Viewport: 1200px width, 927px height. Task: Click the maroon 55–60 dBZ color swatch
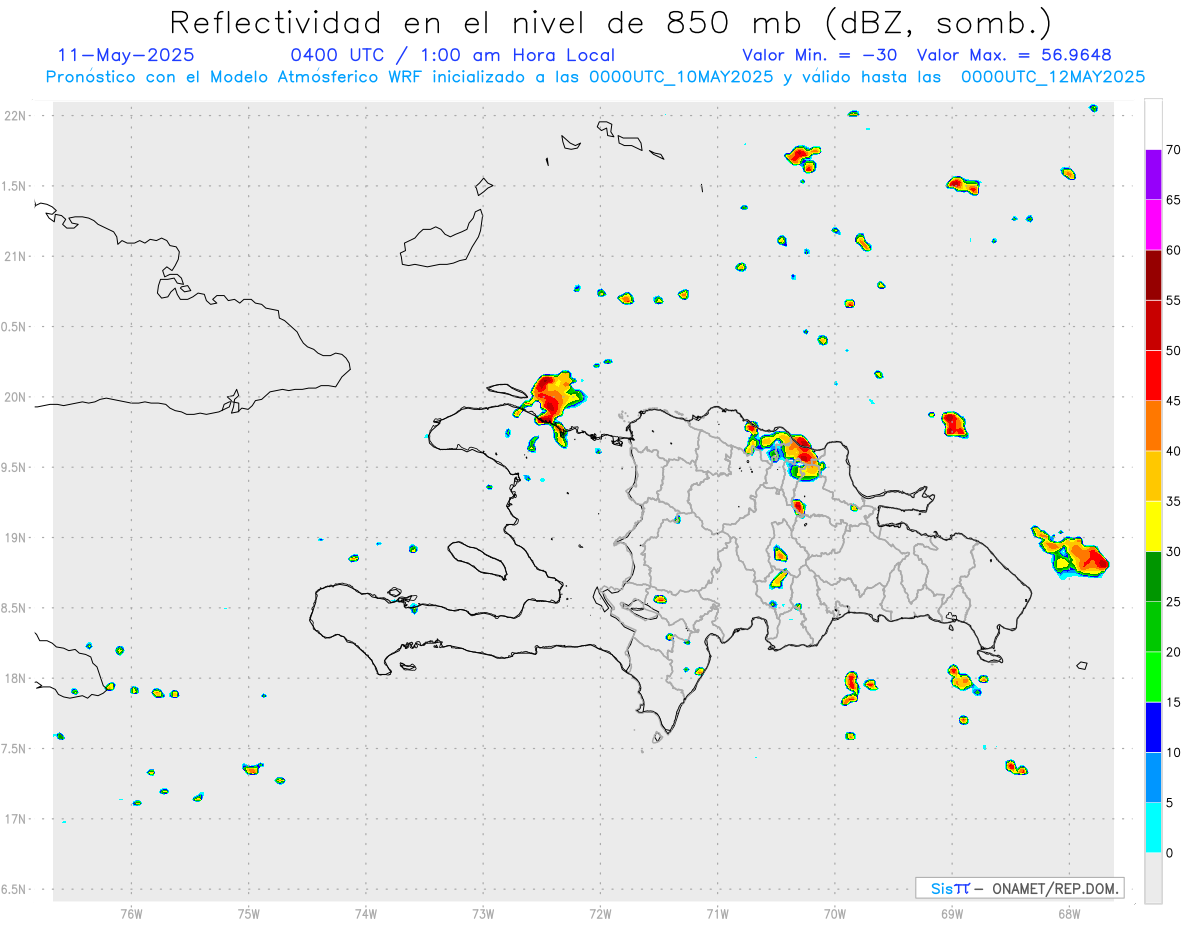click(1153, 275)
